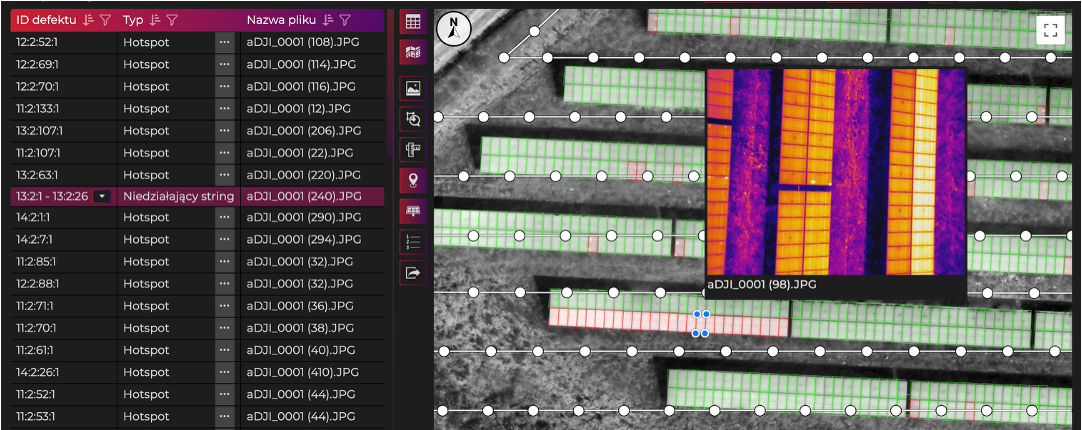Screen dimensions: 1082x430
Task: Sort by Nazwa pliku column
Action: click(x=328, y=21)
